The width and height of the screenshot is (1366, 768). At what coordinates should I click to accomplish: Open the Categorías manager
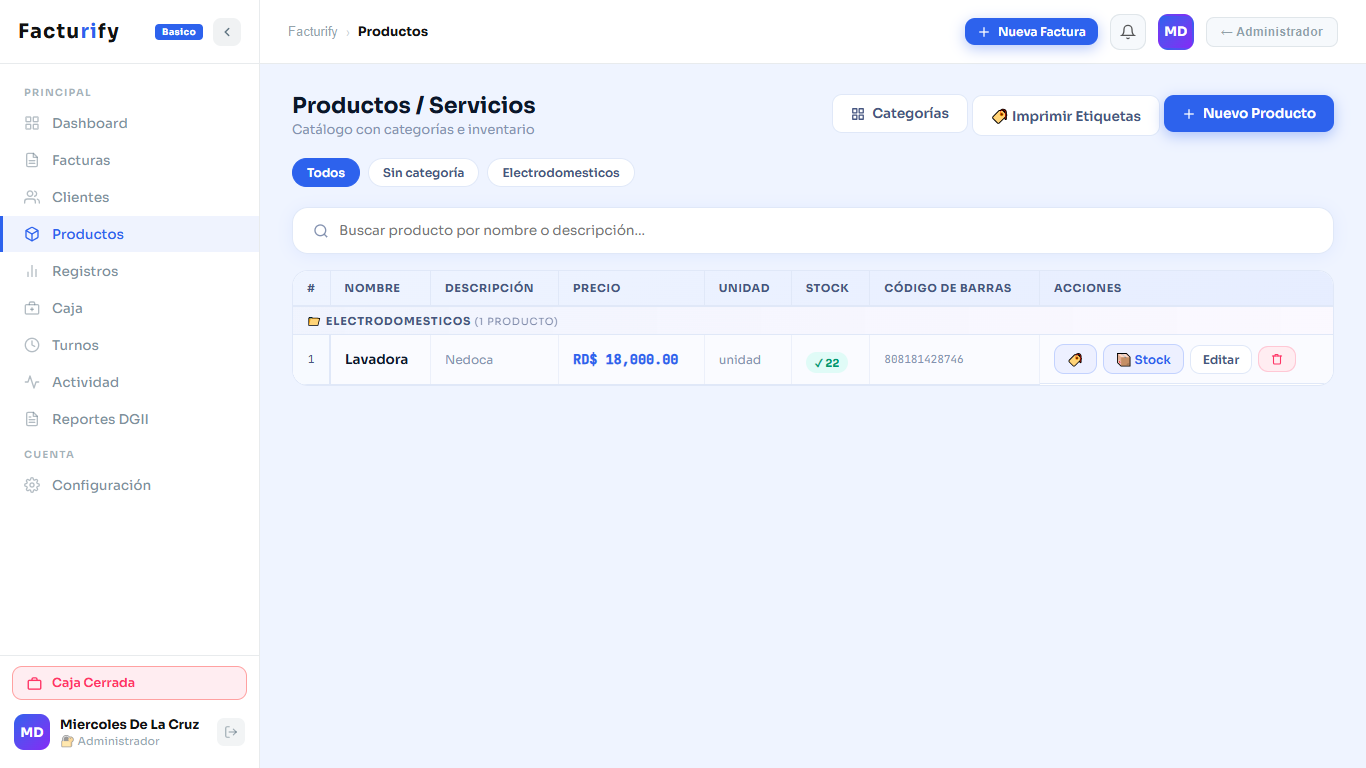pyautogui.click(x=900, y=113)
